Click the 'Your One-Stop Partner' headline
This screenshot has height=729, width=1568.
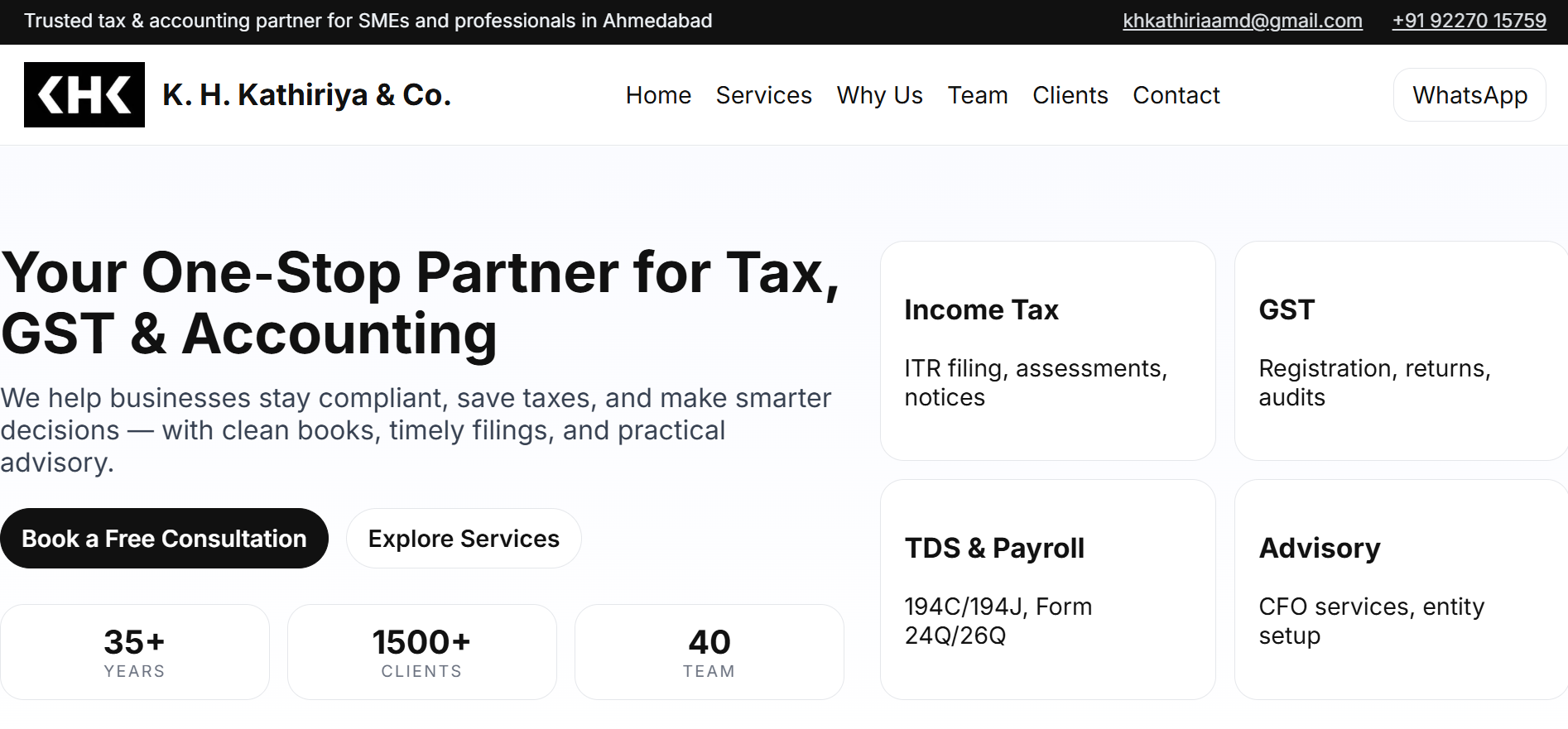tap(421, 303)
